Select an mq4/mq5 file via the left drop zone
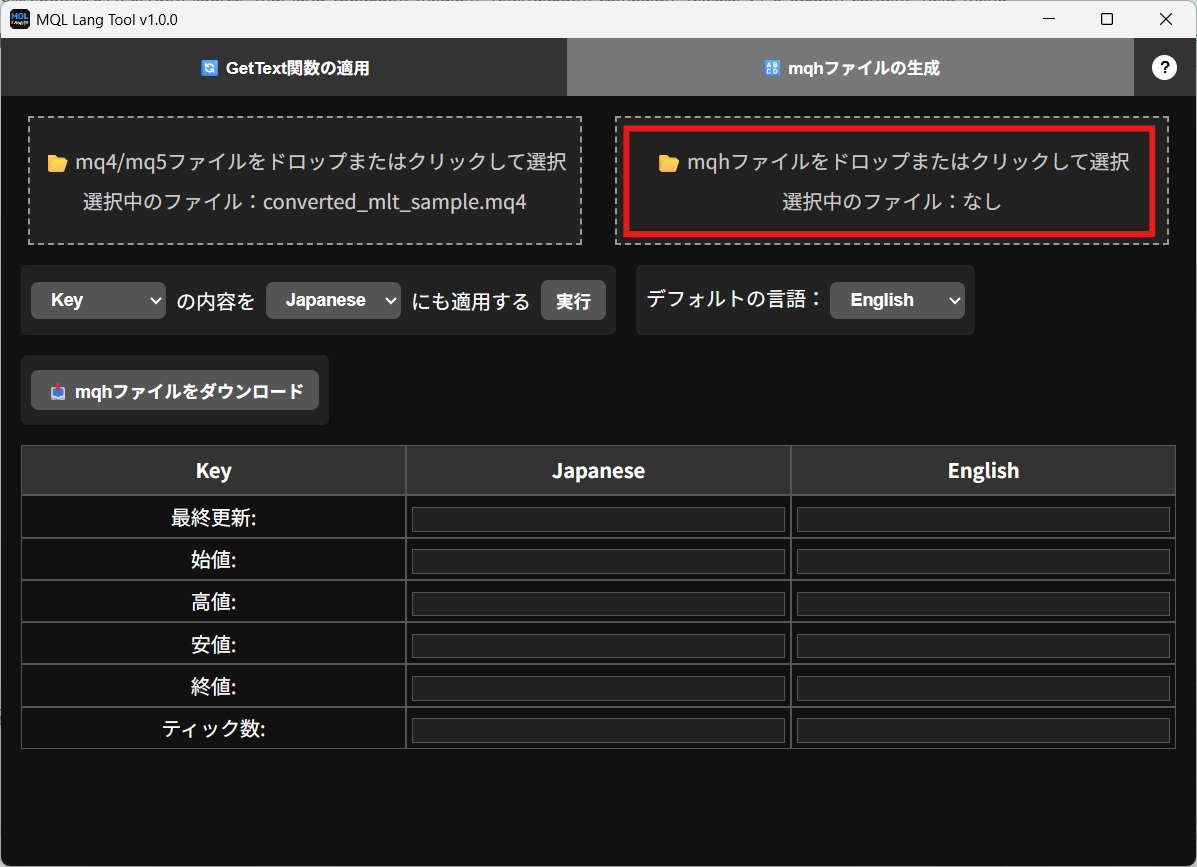Screen dimensions: 1197x867 coord(305,181)
